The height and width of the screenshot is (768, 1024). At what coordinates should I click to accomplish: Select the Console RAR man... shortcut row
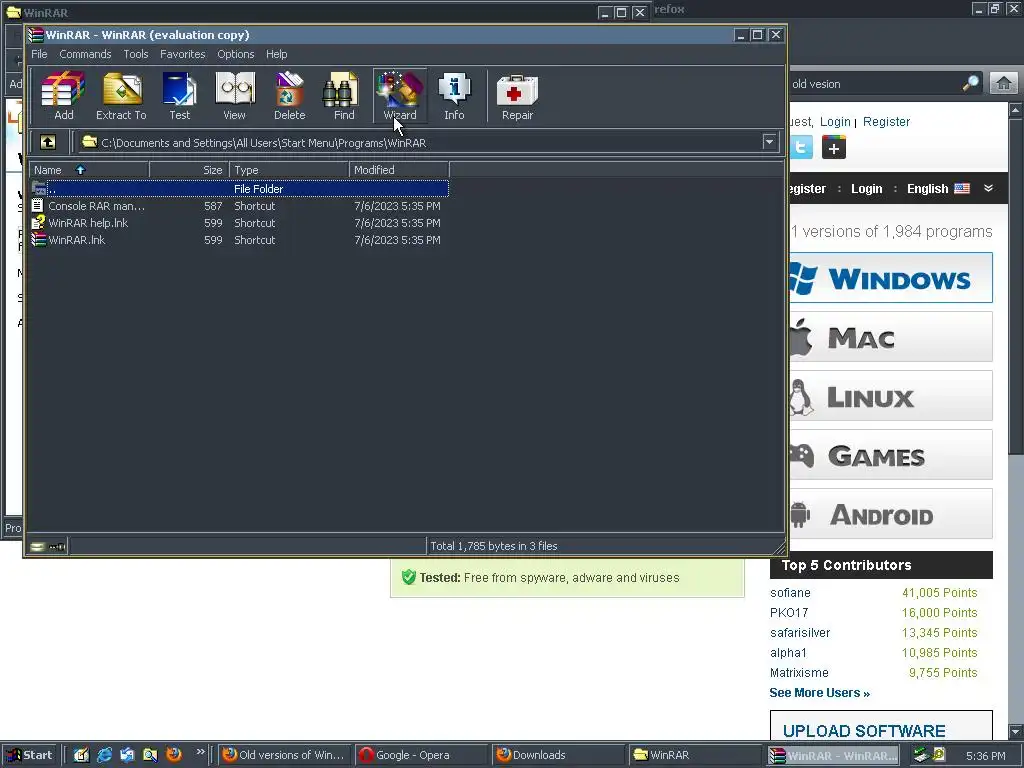(x=239, y=206)
